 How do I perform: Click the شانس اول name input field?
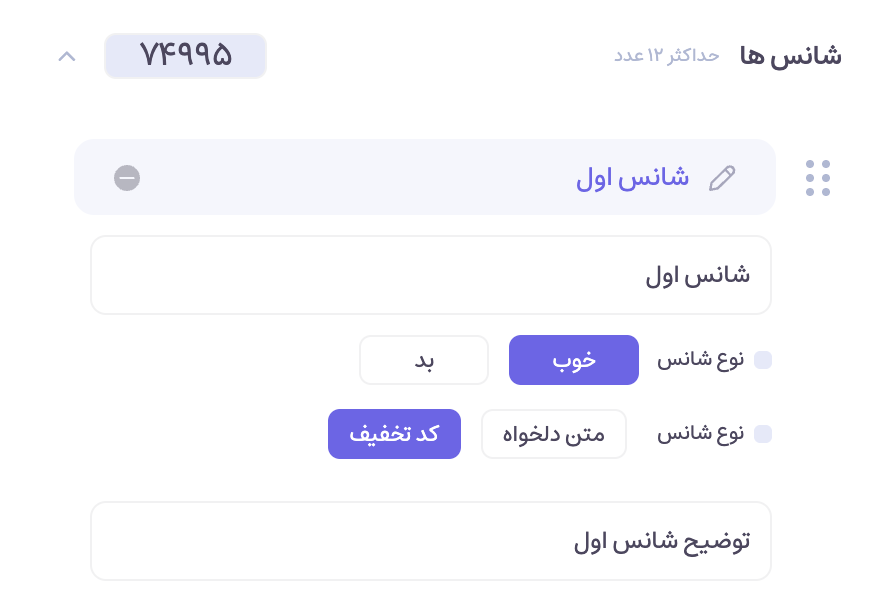click(x=430, y=274)
